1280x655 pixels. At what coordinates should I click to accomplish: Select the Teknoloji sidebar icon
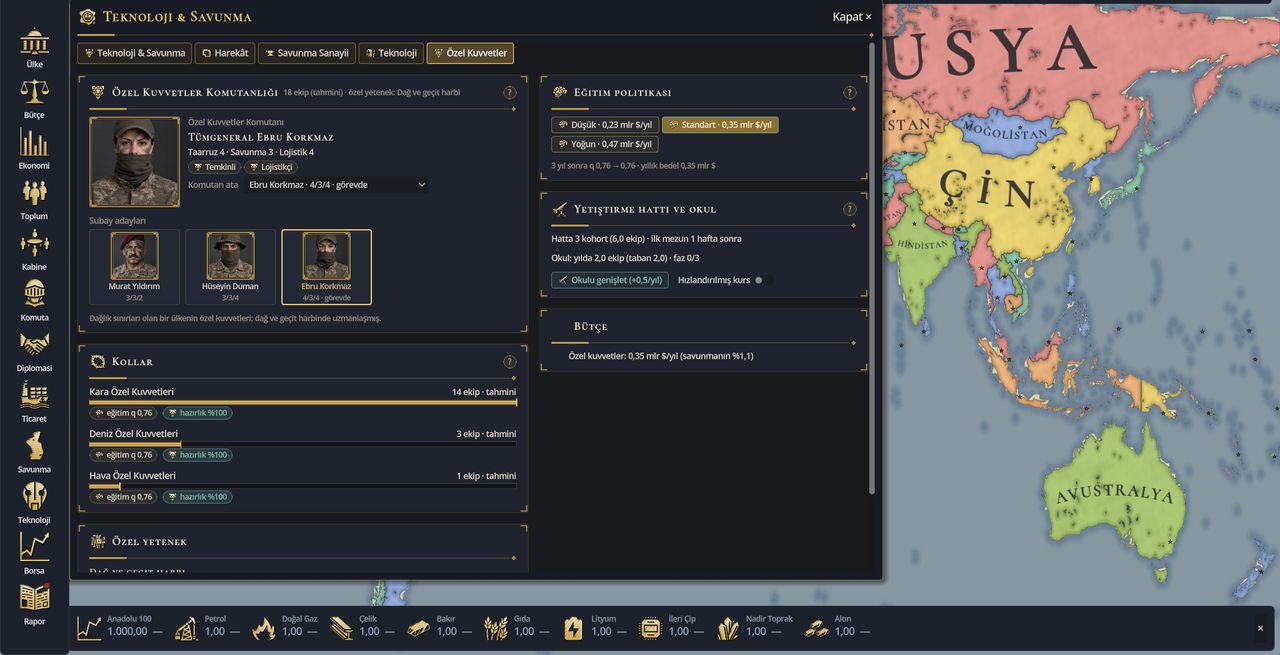point(34,503)
